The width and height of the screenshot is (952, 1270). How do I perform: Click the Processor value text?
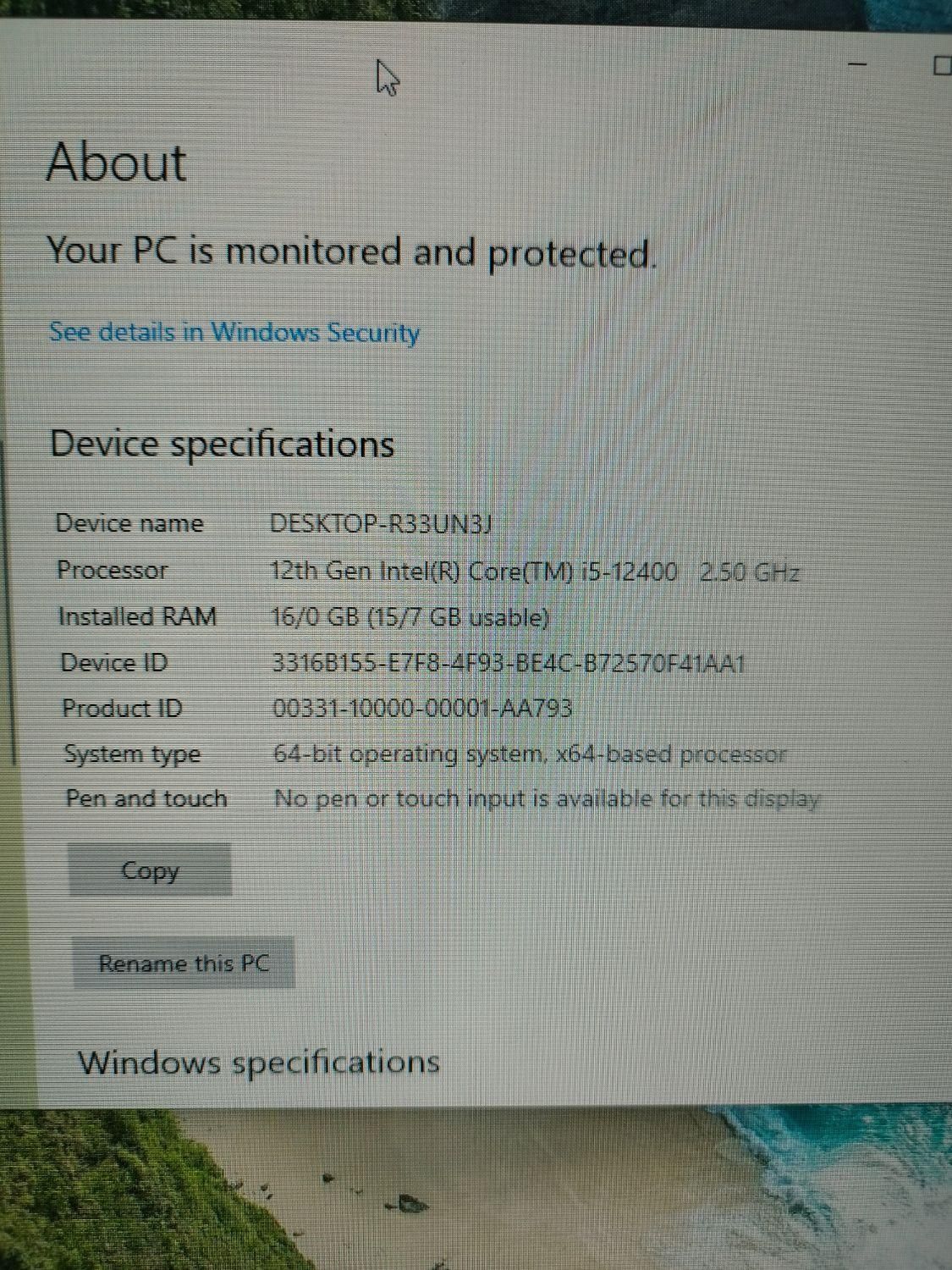click(x=535, y=571)
